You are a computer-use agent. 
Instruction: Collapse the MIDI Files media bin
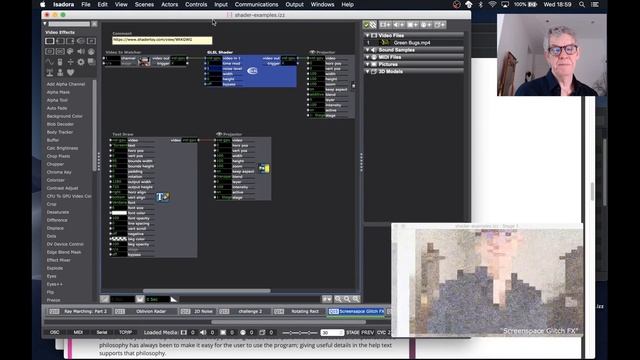tap(367, 57)
